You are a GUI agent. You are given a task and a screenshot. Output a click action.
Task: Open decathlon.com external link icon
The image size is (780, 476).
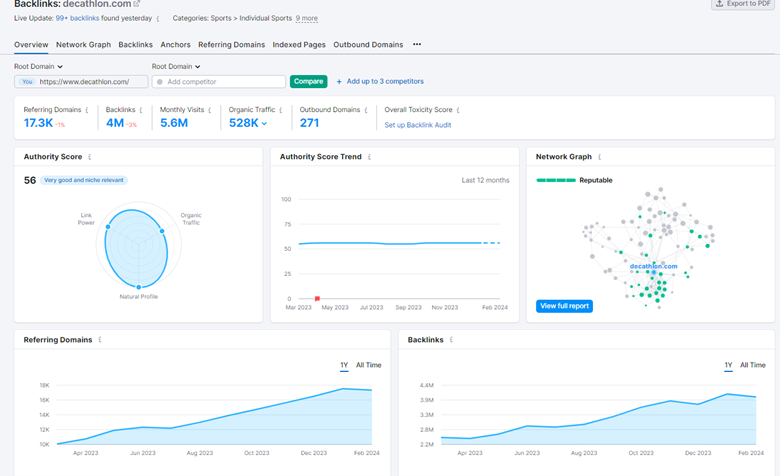[137, 4]
